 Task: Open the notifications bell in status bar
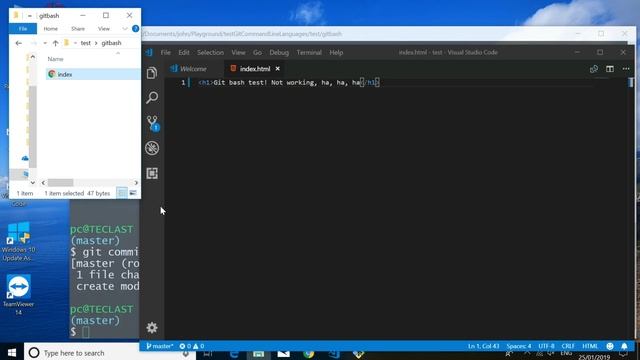[624, 346]
